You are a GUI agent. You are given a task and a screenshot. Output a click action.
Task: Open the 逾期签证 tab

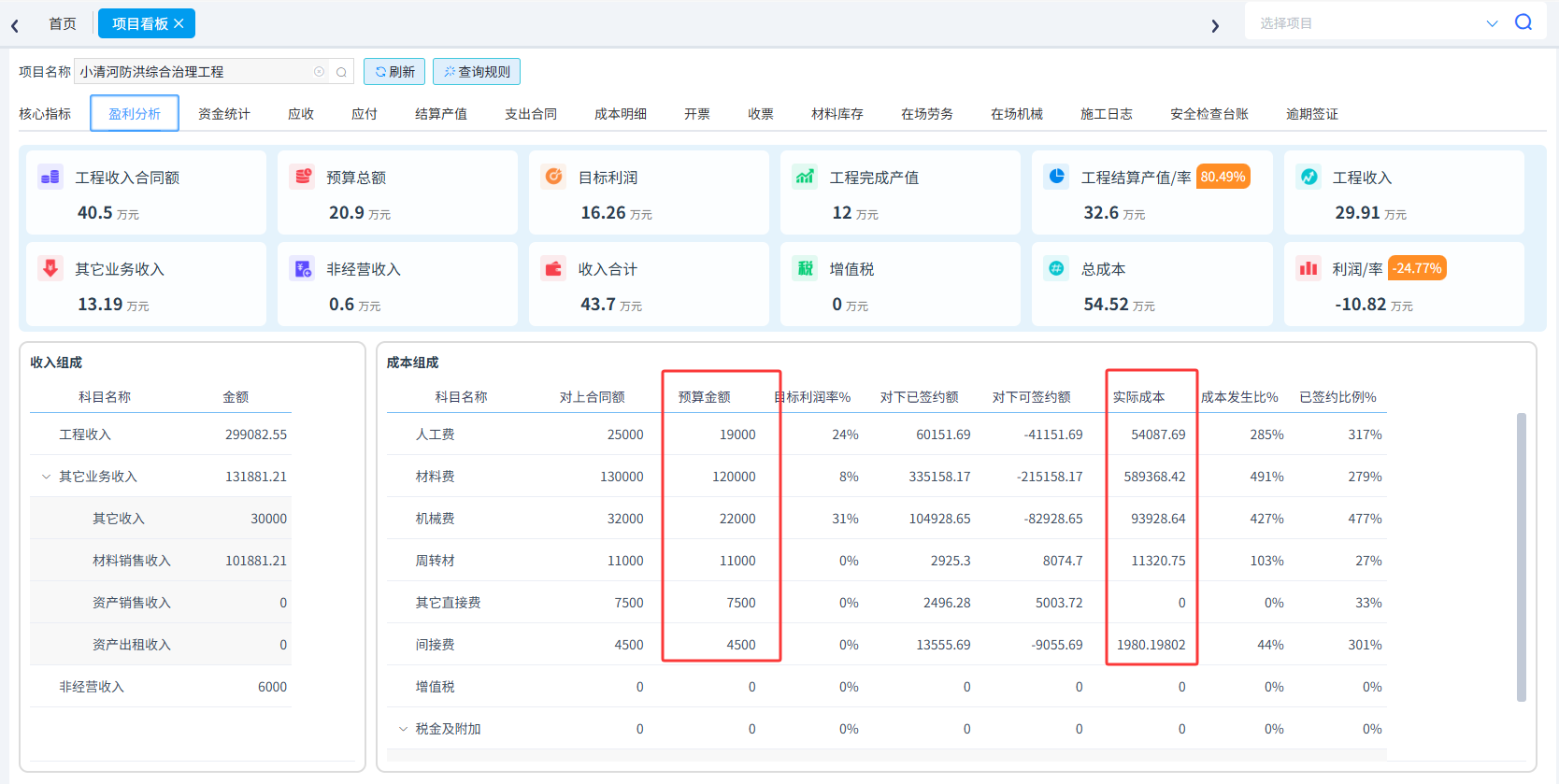click(x=1312, y=114)
